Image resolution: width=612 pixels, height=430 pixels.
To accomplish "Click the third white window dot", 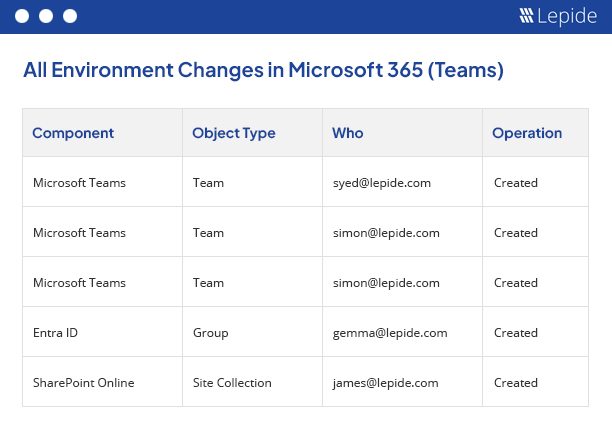I will click(x=70, y=16).
